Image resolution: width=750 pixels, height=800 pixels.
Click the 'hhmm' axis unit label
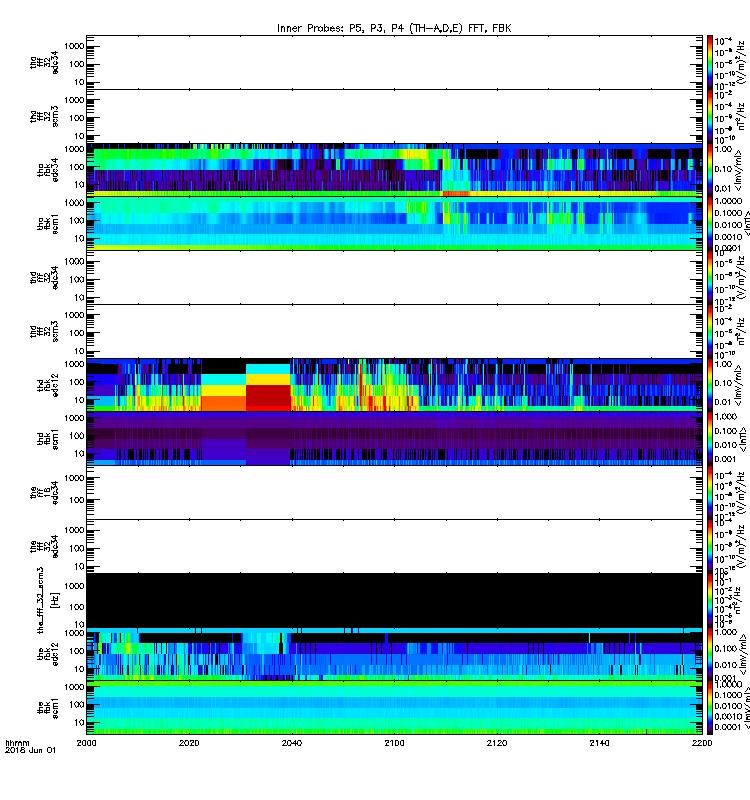click(17, 743)
